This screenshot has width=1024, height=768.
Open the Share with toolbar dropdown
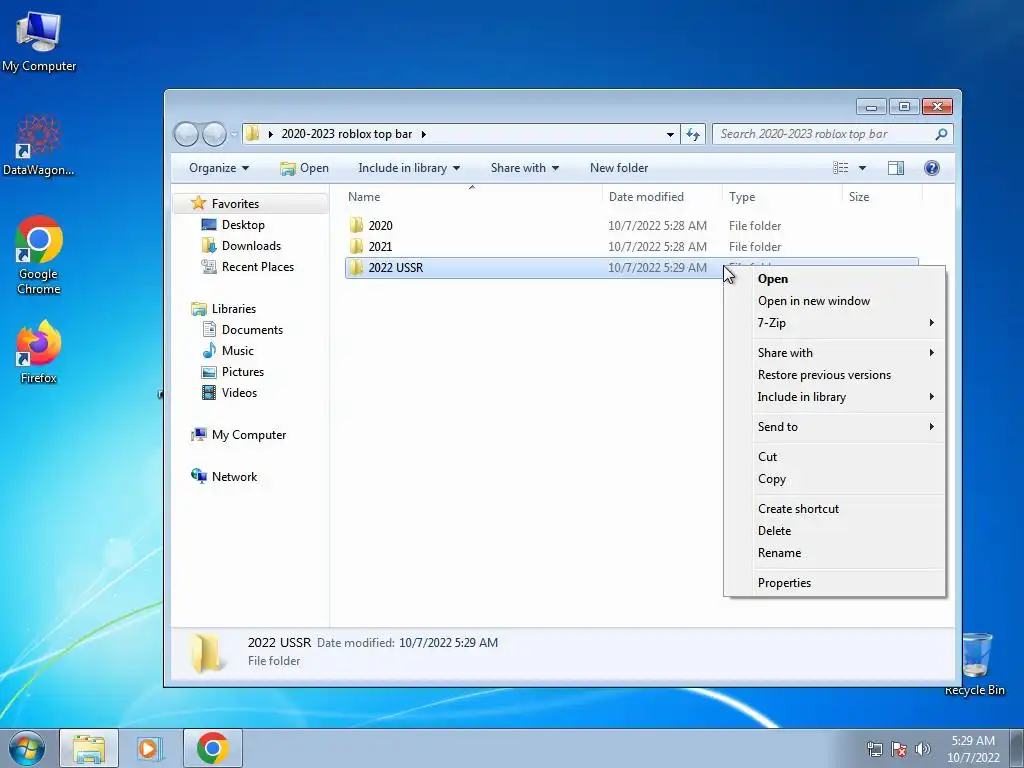[524, 168]
